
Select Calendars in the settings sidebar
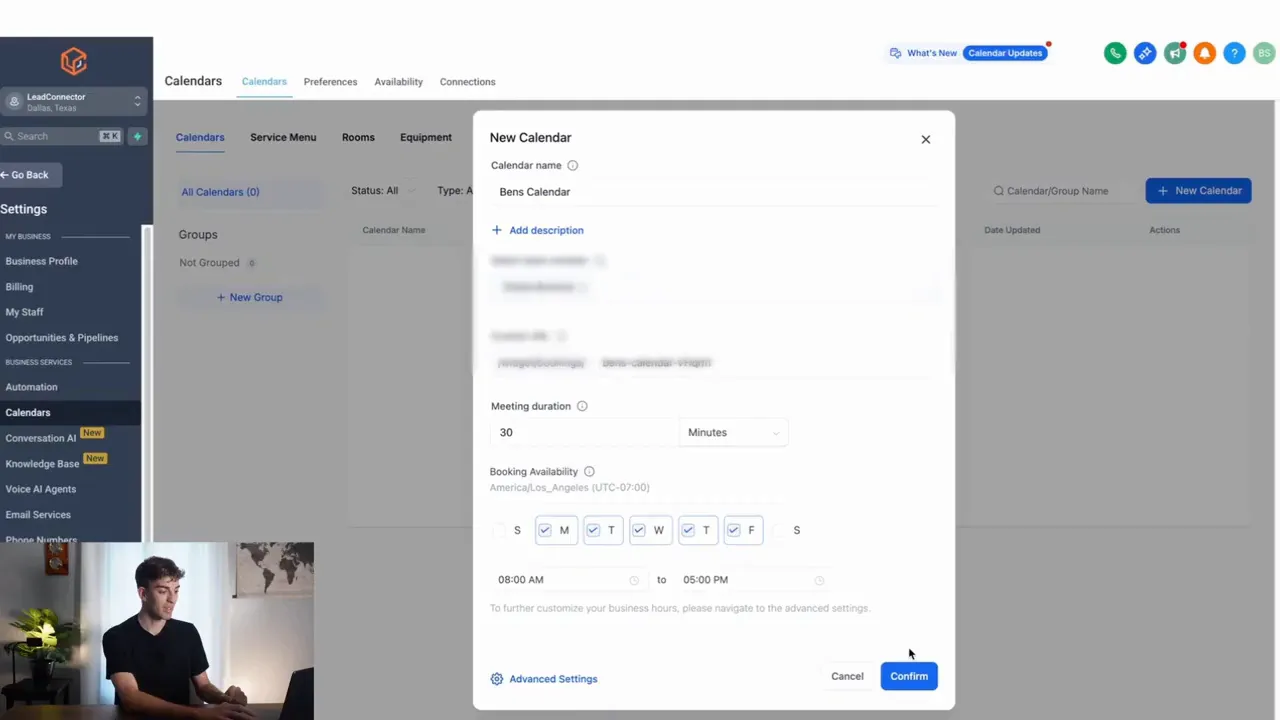click(70, 412)
